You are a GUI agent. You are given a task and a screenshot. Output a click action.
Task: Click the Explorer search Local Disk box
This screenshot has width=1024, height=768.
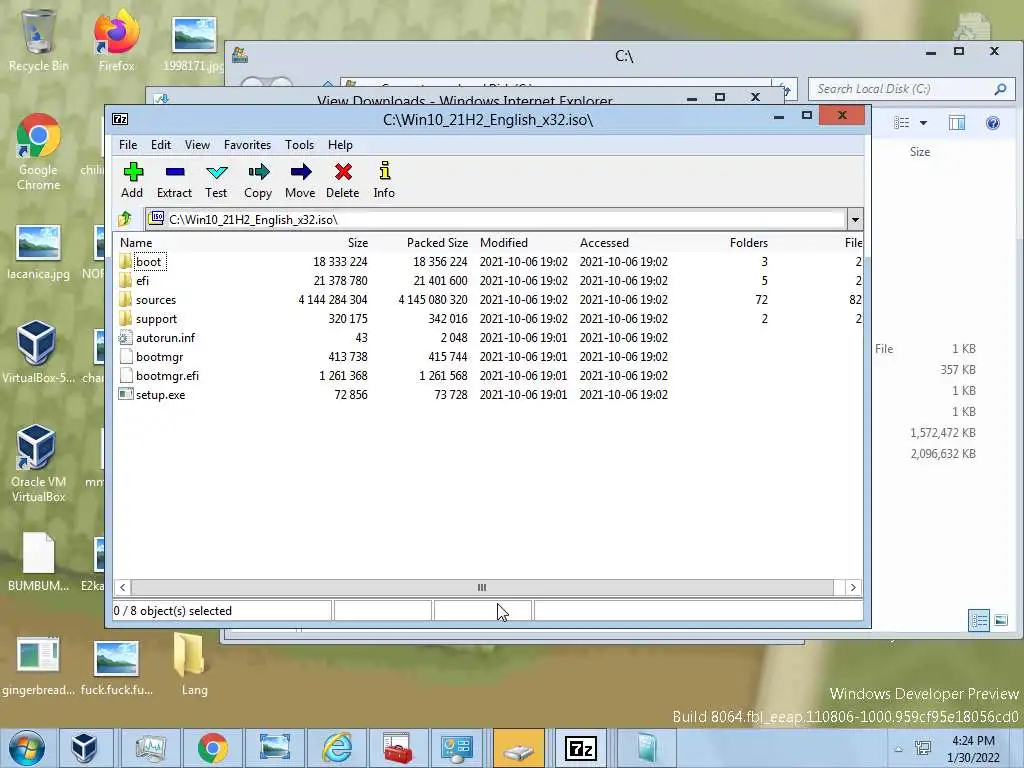point(911,89)
